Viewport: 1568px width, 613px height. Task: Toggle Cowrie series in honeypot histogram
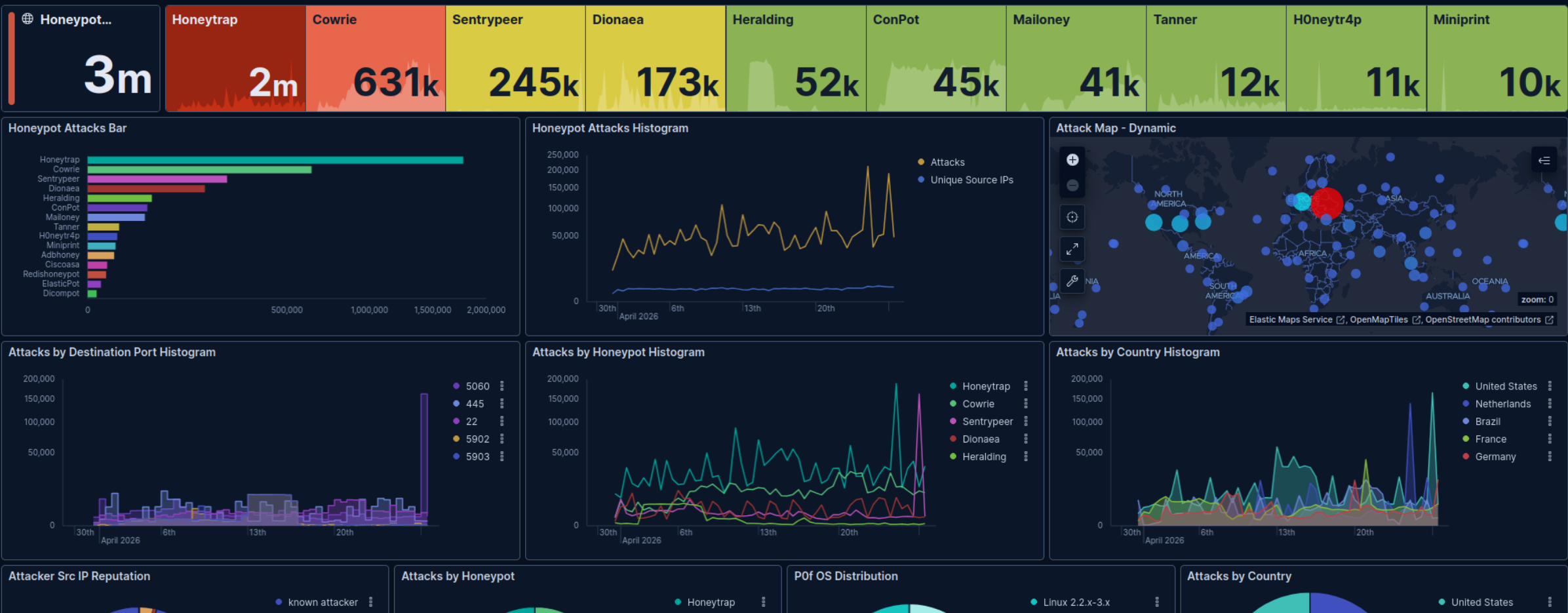[x=978, y=404]
